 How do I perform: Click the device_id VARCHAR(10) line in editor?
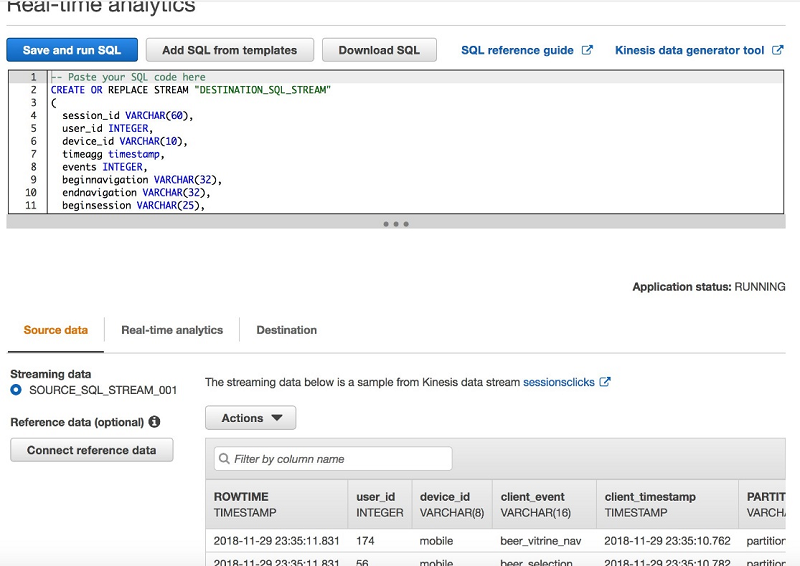pyautogui.click(x=125, y=141)
